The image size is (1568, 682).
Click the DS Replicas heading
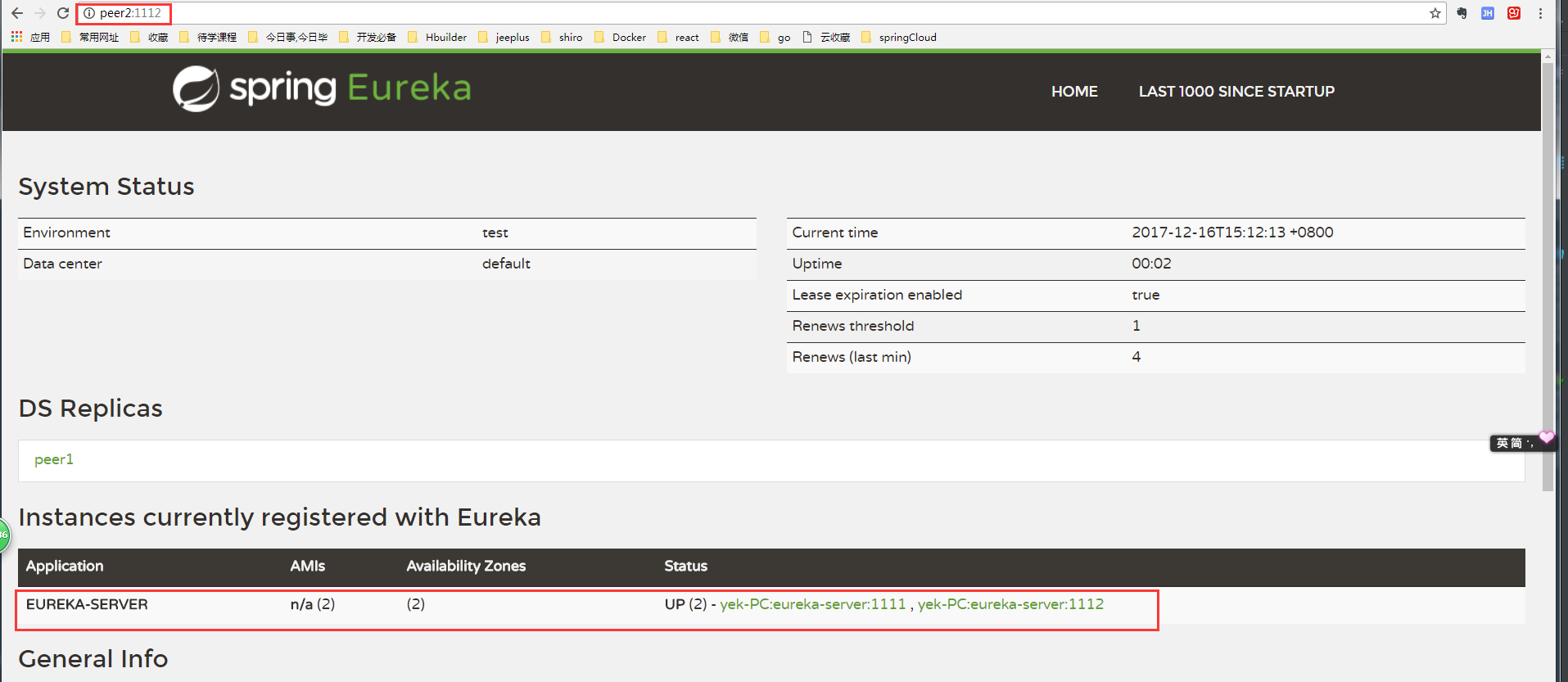coord(91,409)
